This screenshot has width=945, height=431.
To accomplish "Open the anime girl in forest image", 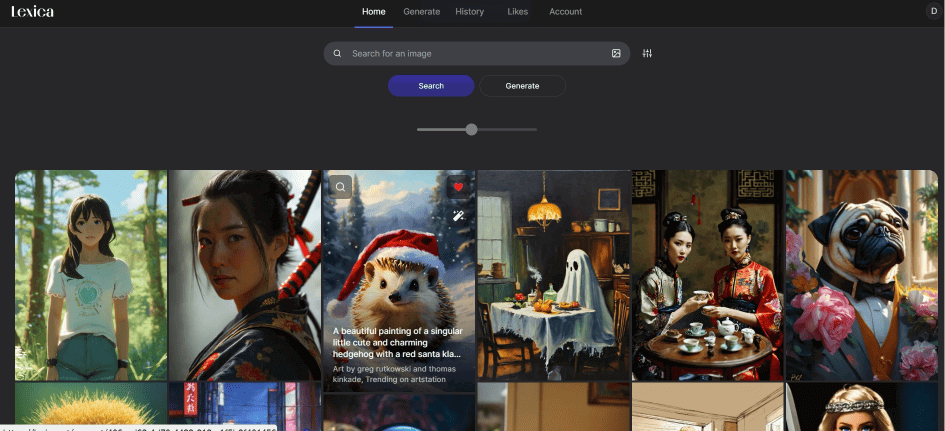I will (91, 275).
